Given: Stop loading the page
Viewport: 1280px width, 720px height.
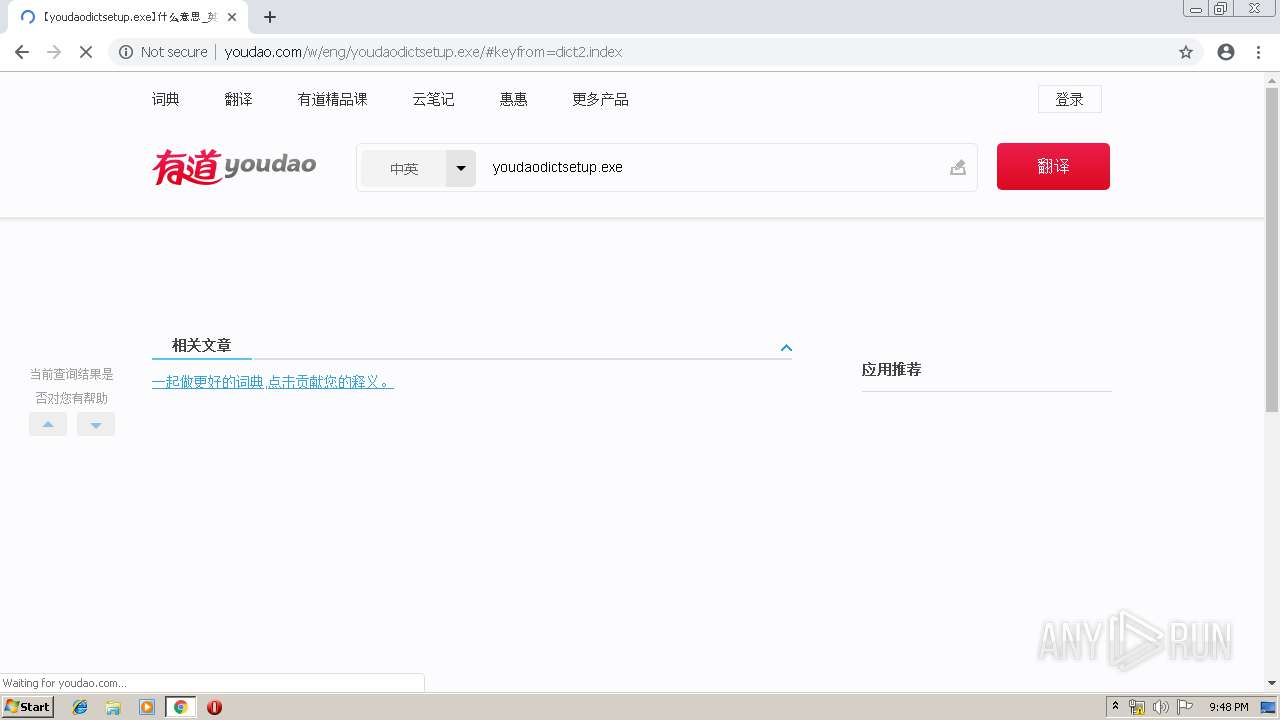Looking at the screenshot, I should (x=86, y=52).
